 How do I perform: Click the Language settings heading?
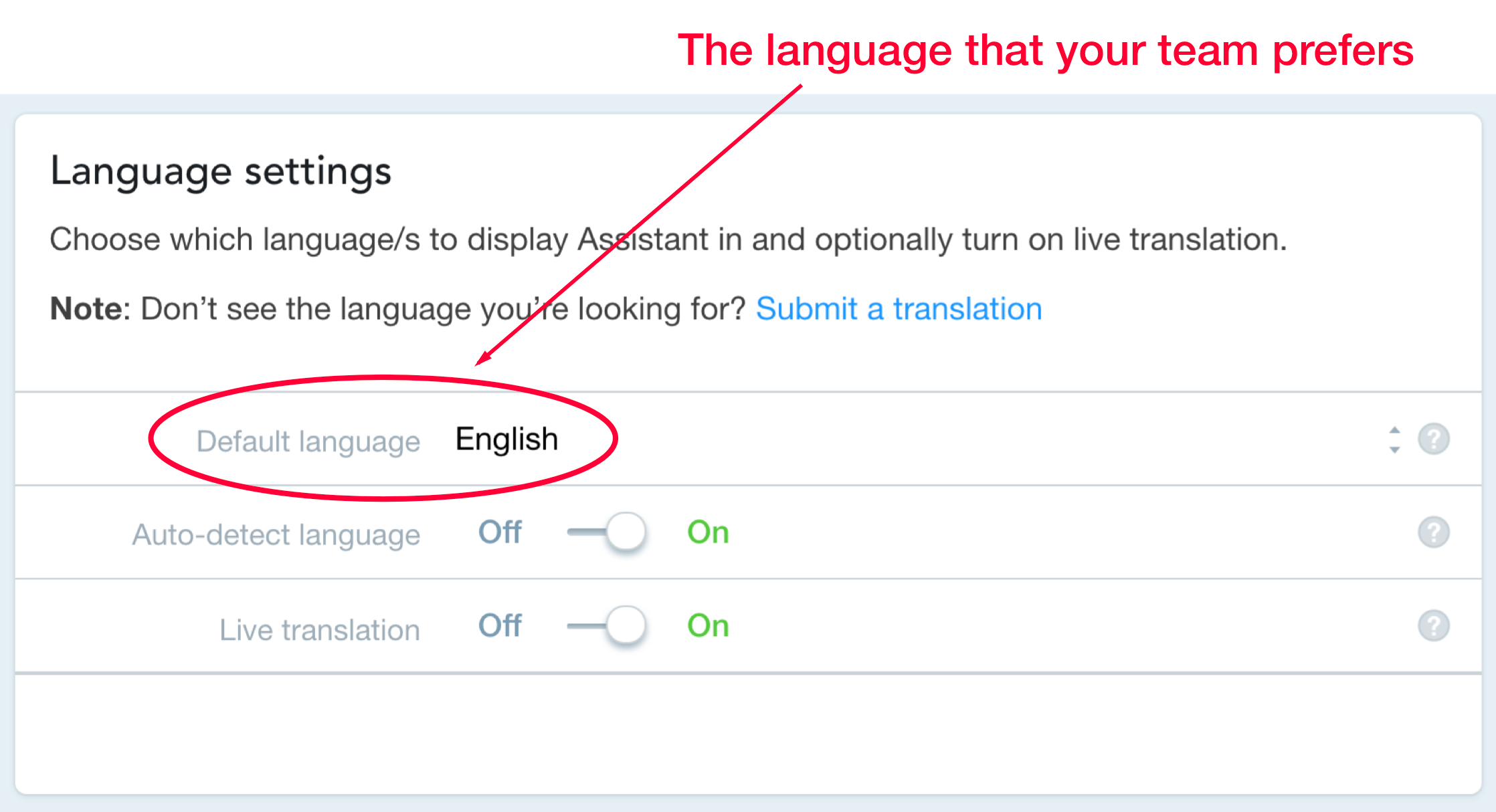click(x=221, y=171)
